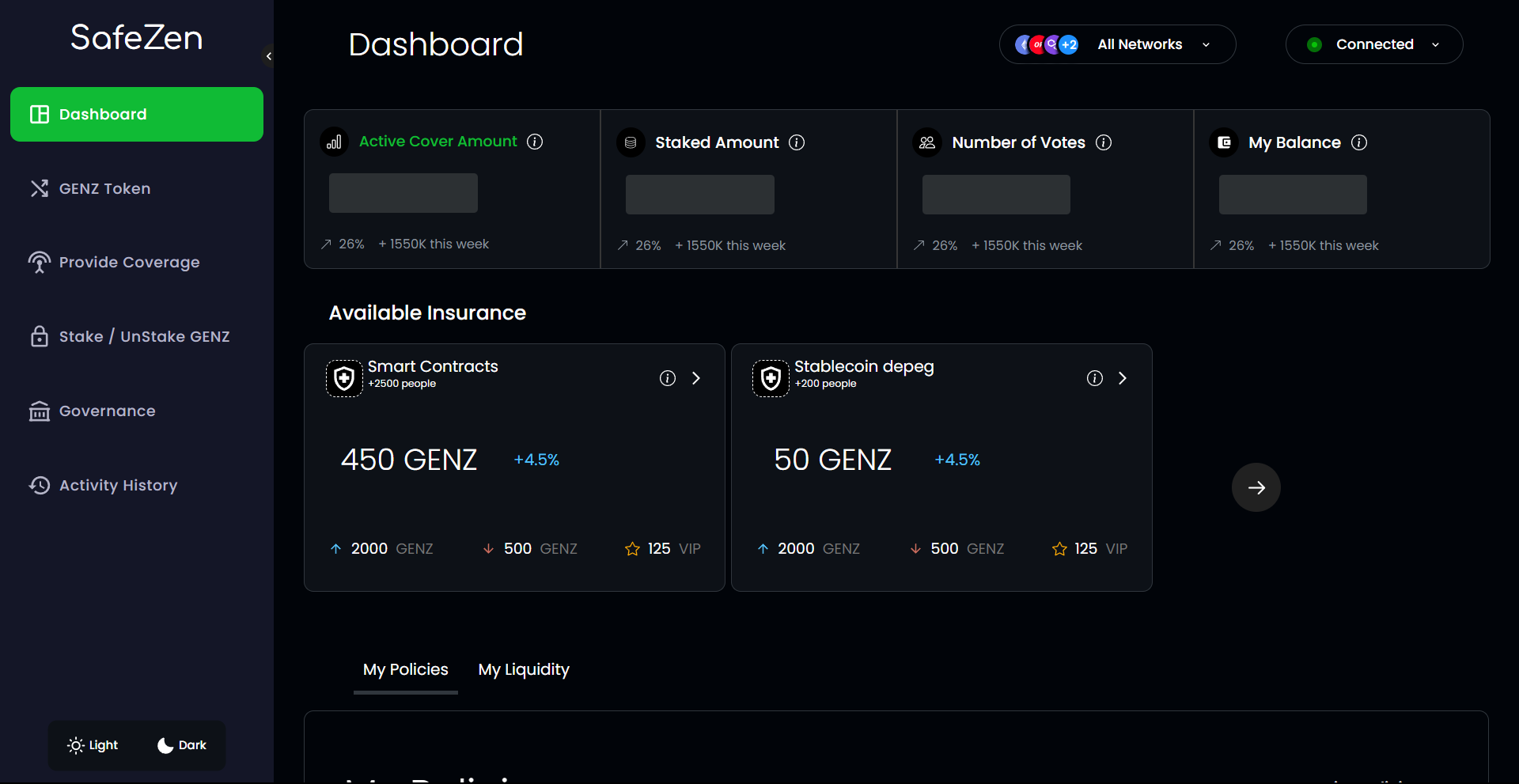1519x784 pixels.
Task: Click info icon next to Staked Amount
Action: 797,142
